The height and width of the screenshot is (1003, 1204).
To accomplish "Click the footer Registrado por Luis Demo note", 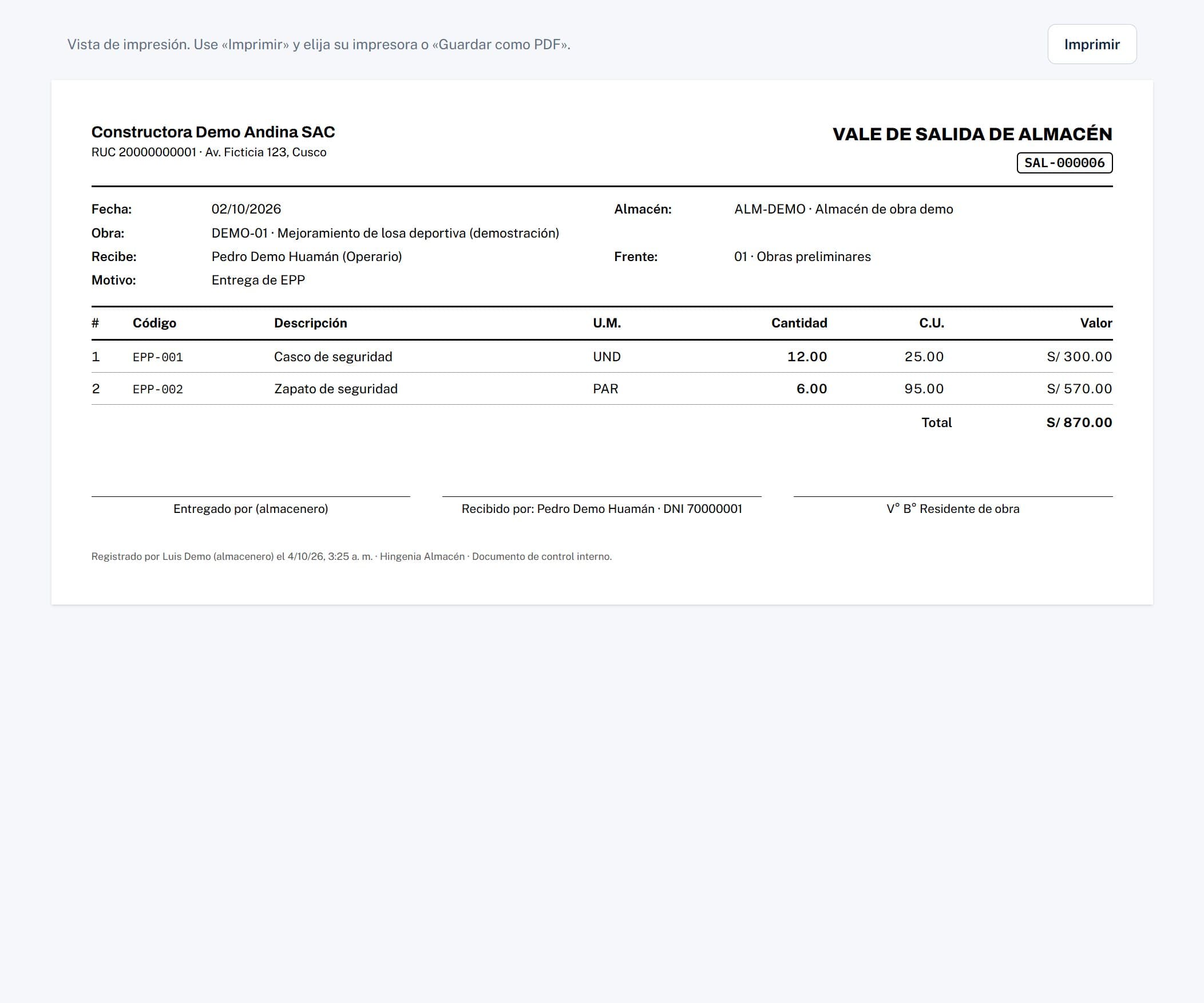I will pyautogui.click(x=351, y=557).
